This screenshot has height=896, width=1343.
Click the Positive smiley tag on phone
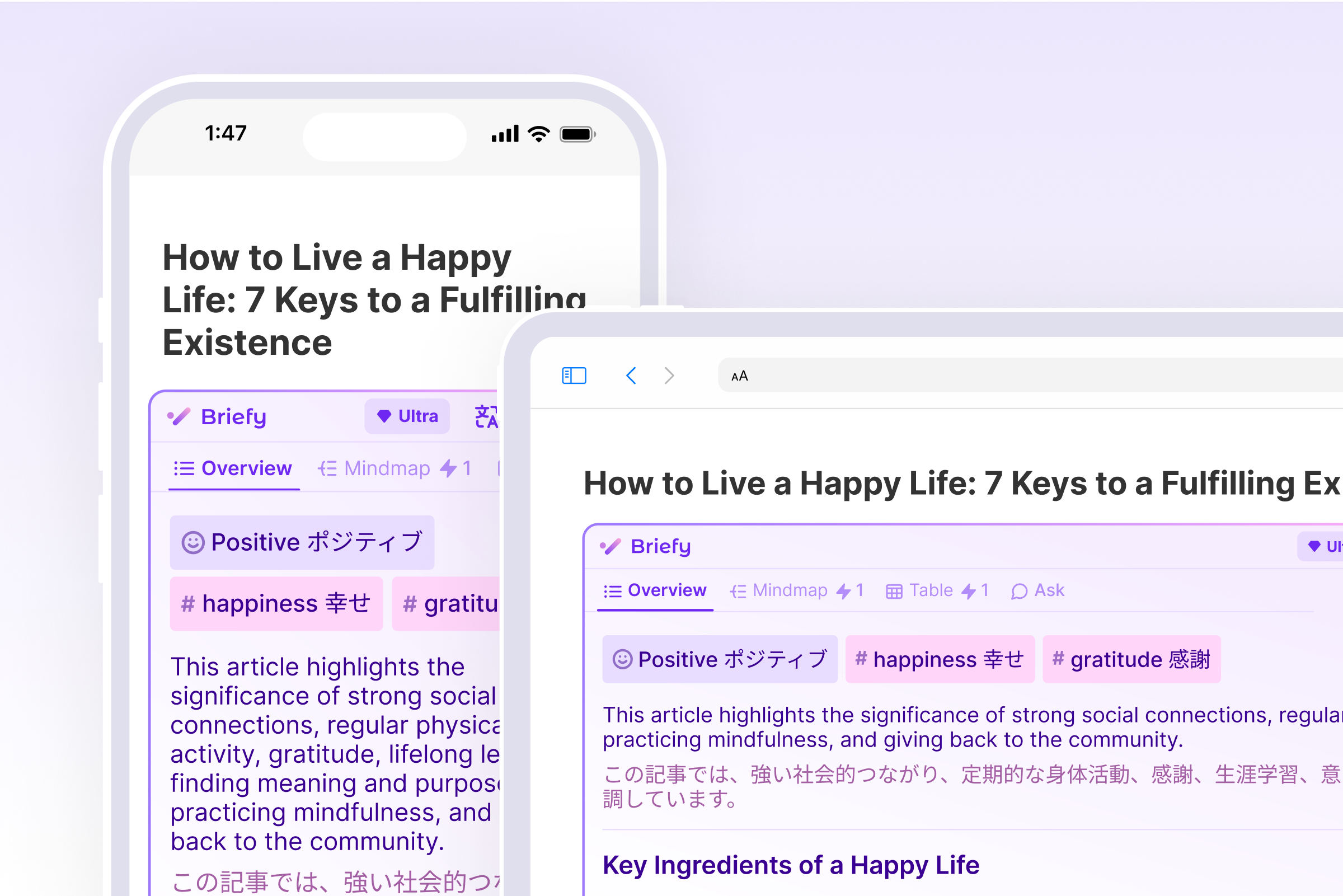point(302,542)
